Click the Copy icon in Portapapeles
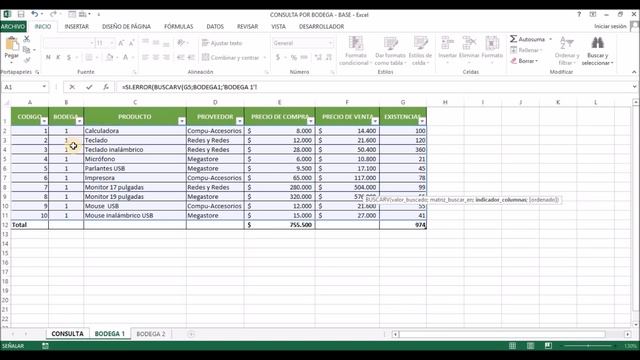 (x=27, y=50)
